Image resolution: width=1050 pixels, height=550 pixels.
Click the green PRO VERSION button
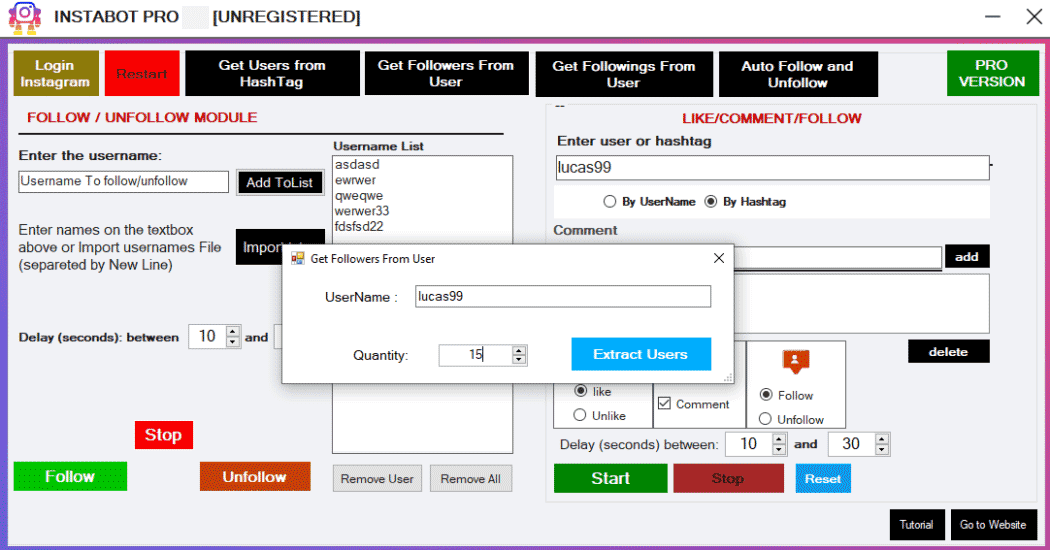click(991, 73)
